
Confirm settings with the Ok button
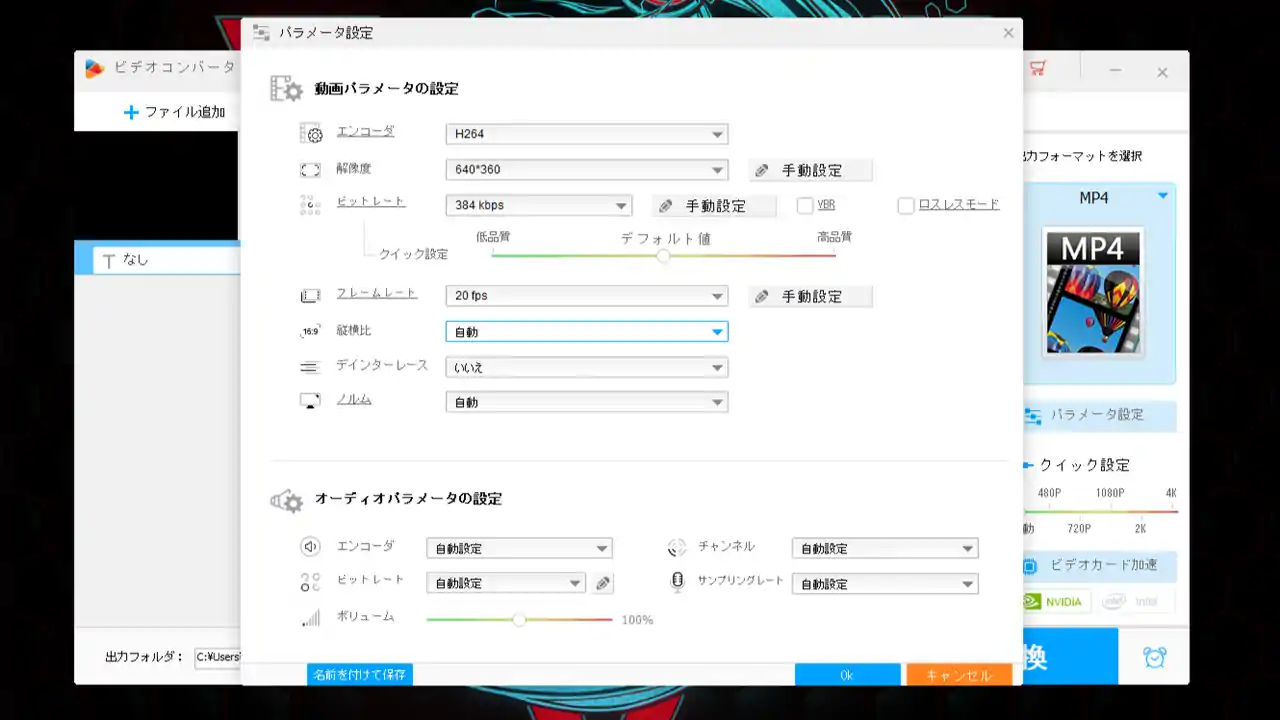pos(847,675)
